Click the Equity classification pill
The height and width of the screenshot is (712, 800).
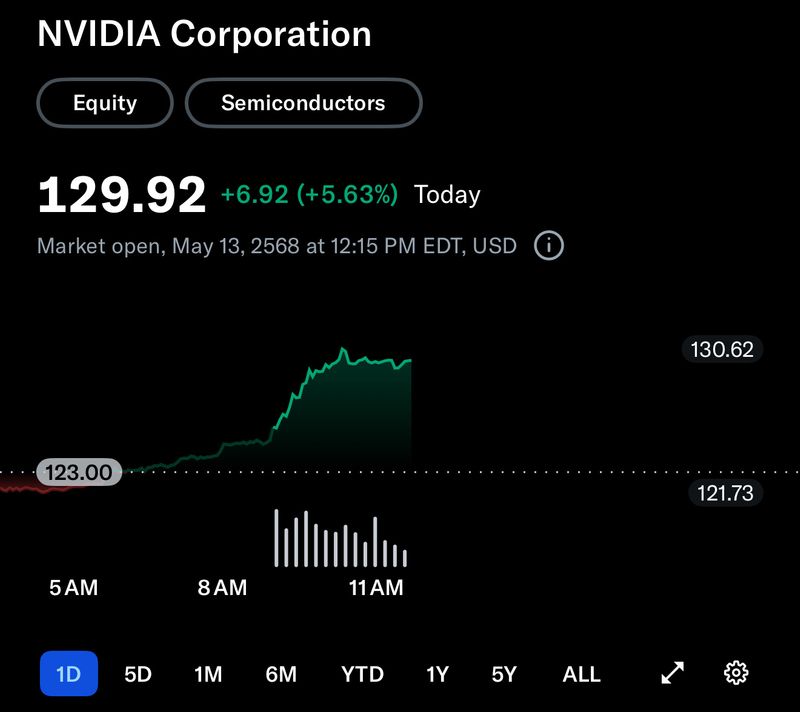(104, 102)
